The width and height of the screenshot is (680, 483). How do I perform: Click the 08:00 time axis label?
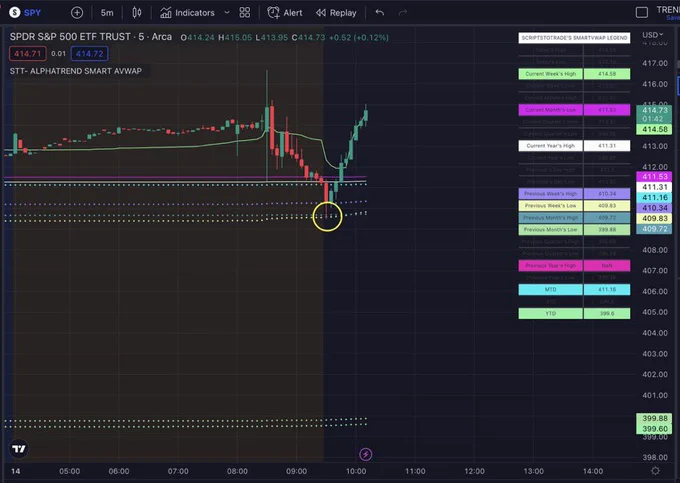pyautogui.click(x=237, y=471)
